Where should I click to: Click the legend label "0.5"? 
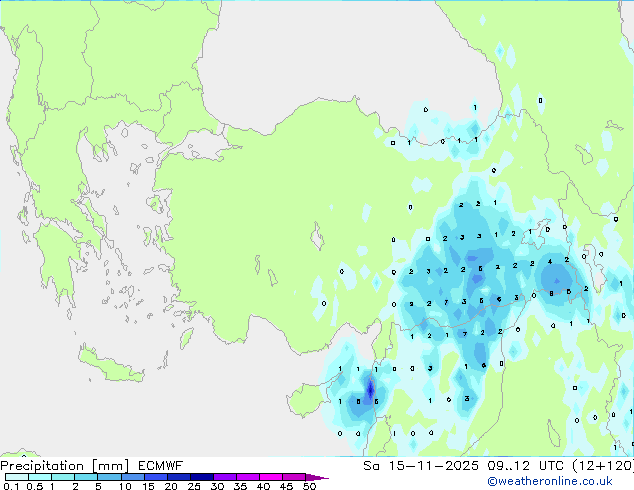pyautogui.click(x=35, y=486)
